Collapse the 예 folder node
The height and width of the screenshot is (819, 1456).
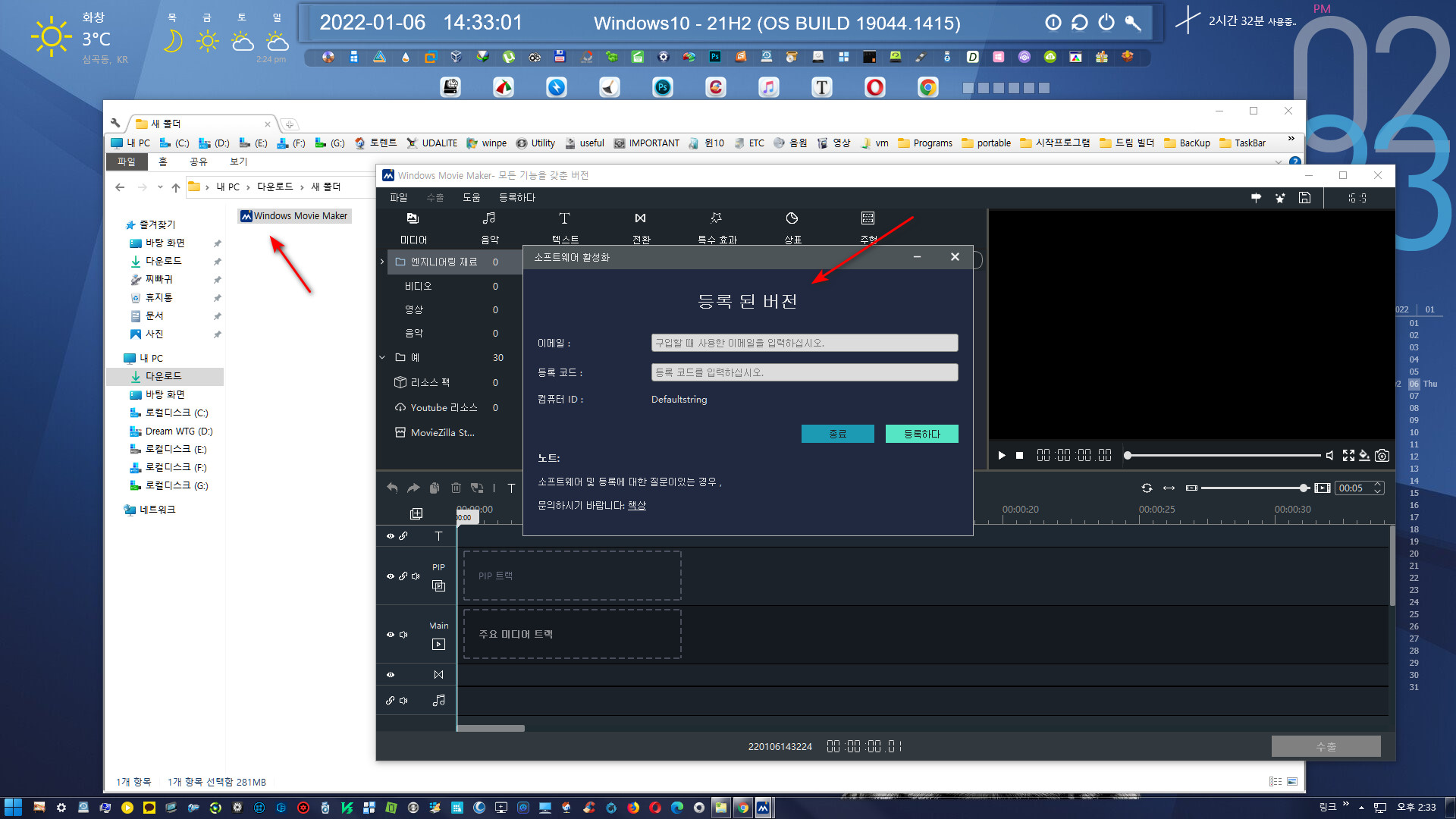(x=382, y=357)
